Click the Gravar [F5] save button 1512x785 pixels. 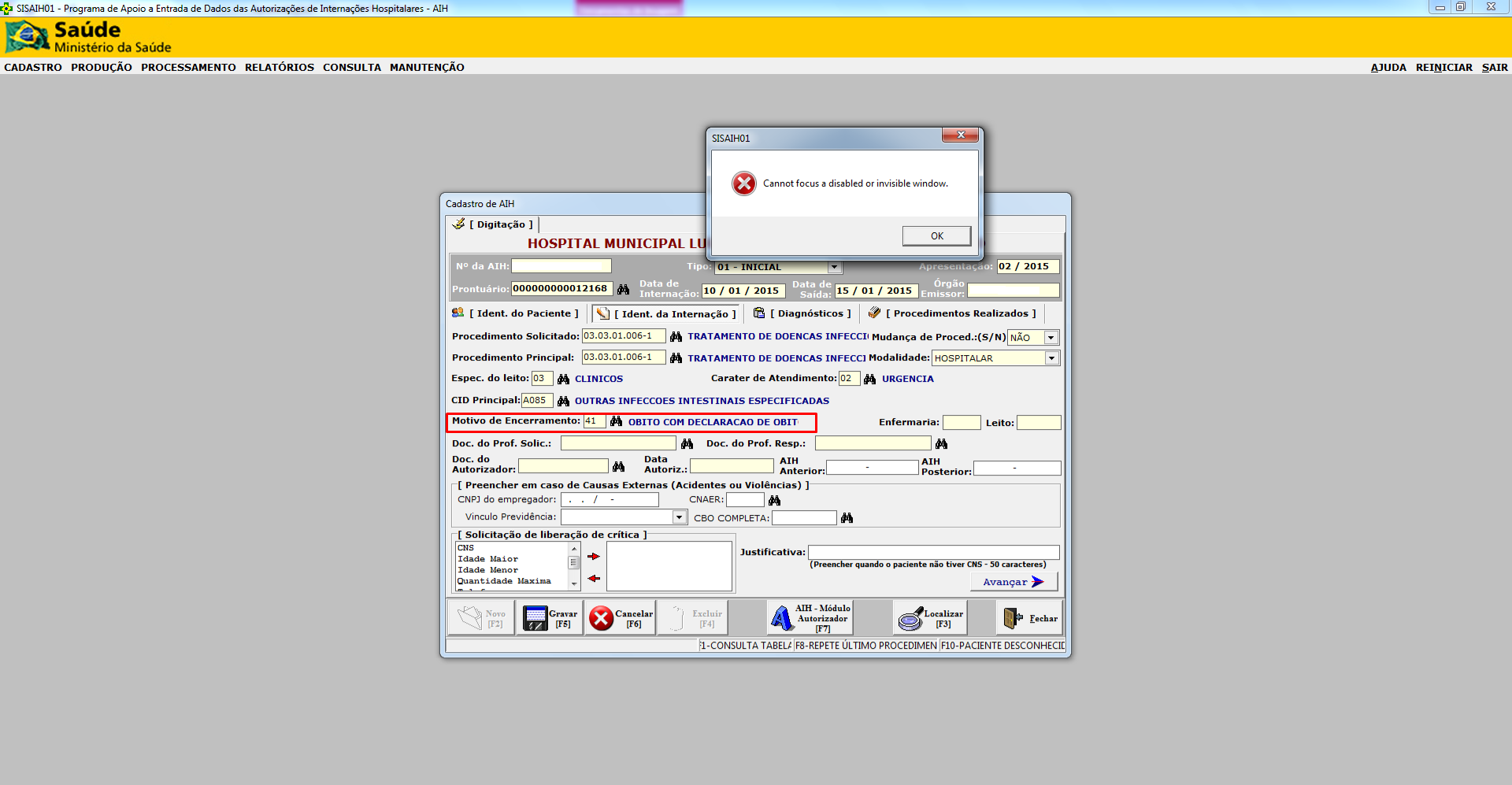tap(550, 618)
